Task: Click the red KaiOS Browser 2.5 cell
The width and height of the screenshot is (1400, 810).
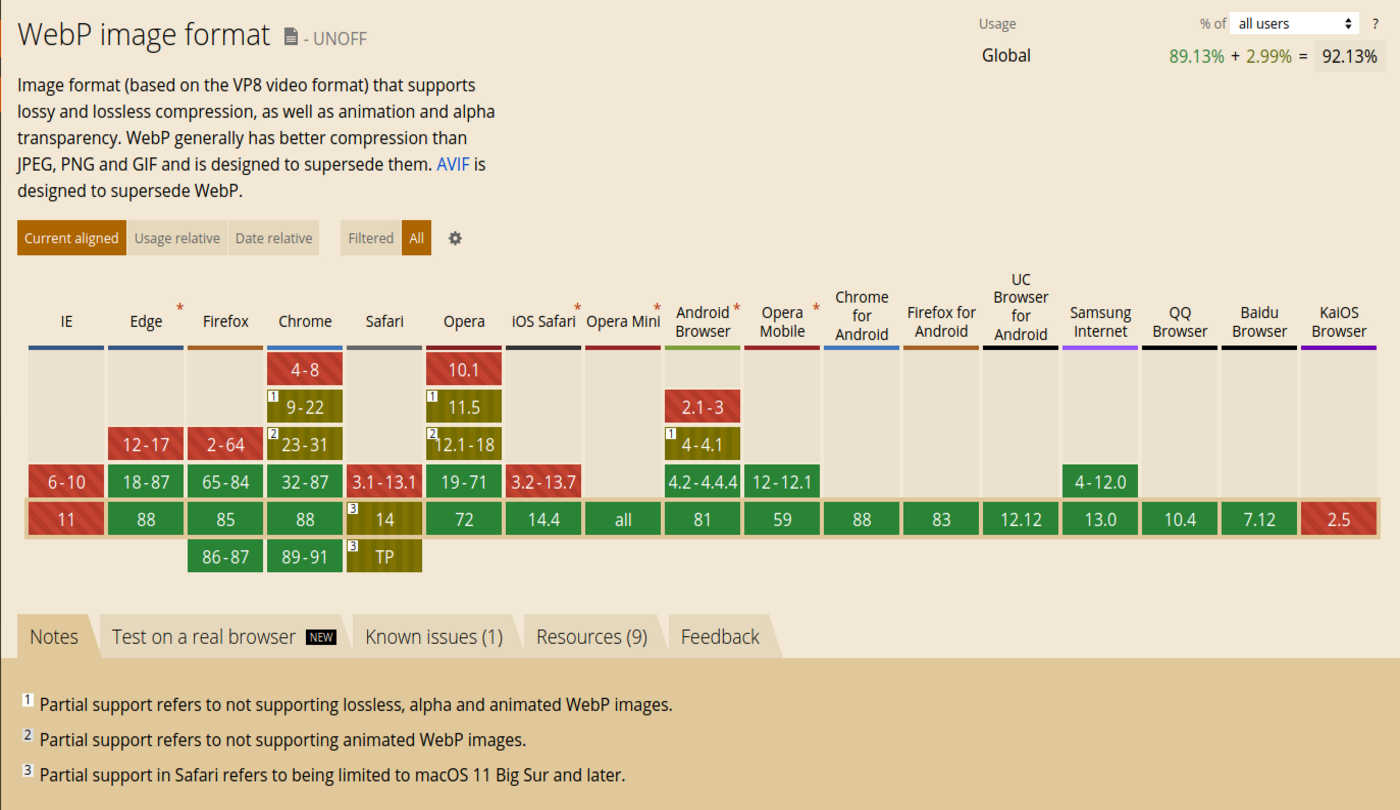Action: pyautogui.click(x=1339, y=519)
